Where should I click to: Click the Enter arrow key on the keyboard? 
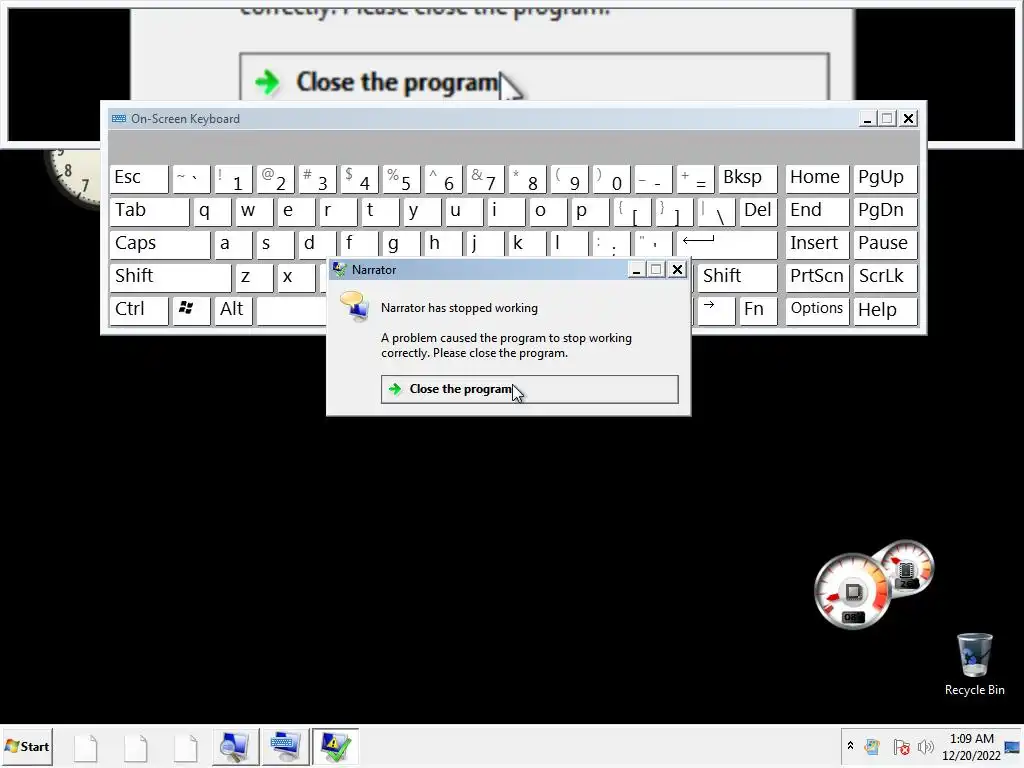(727, 244)
